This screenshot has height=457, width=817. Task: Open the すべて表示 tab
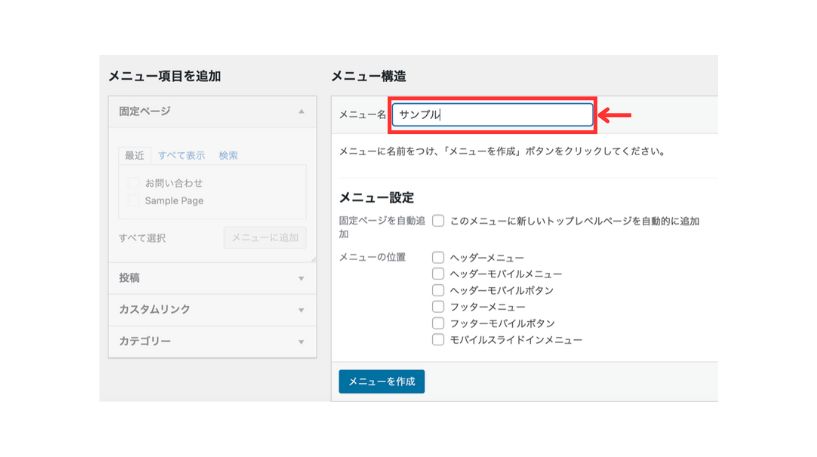tap(181, 155)
